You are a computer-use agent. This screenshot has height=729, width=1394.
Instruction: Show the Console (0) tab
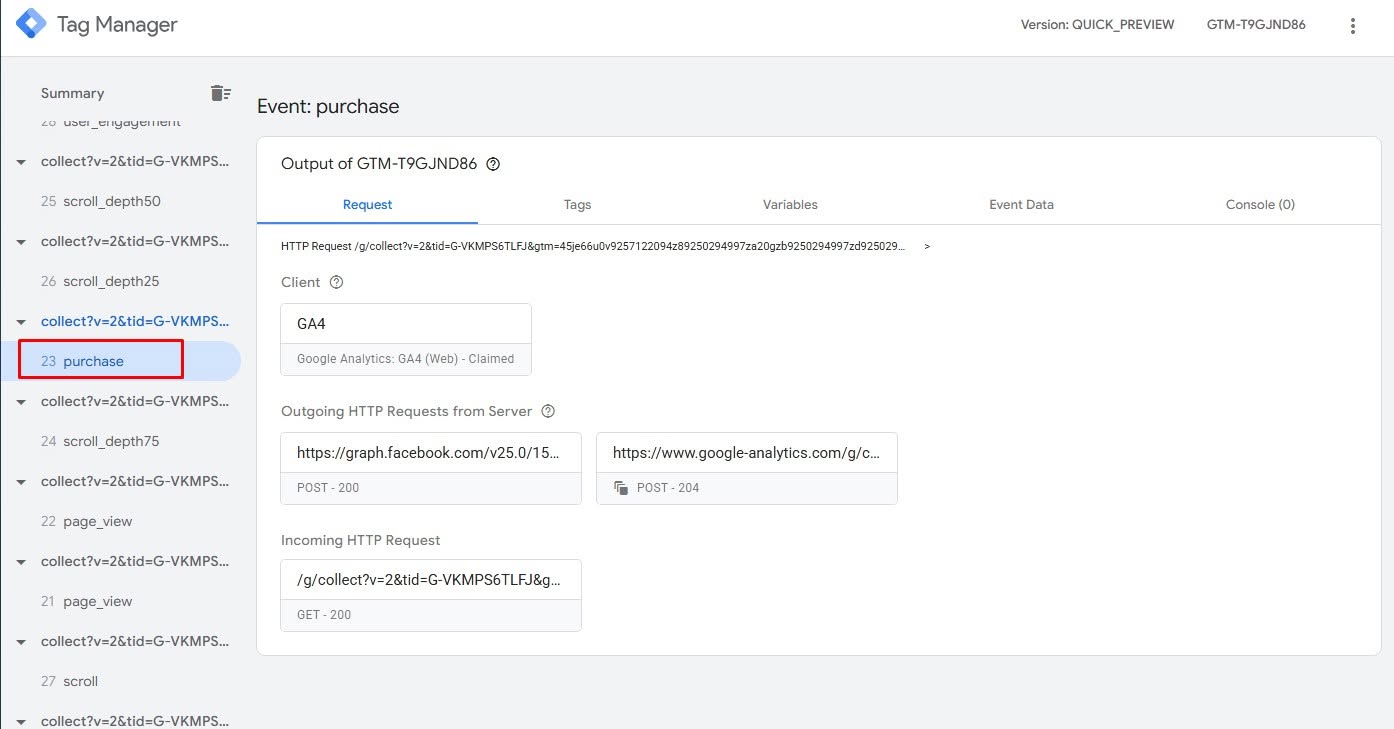coord(1260,204)
